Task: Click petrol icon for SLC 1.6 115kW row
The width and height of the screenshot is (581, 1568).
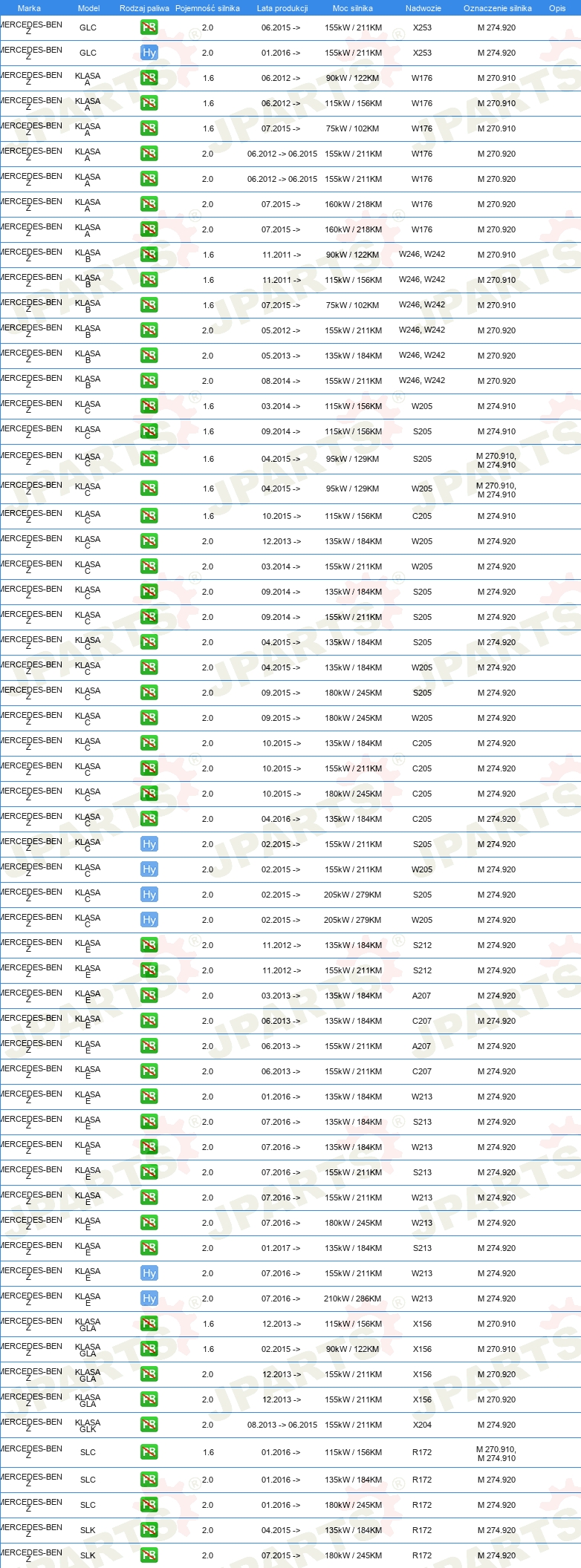Action: click(x=149, y=1452)
